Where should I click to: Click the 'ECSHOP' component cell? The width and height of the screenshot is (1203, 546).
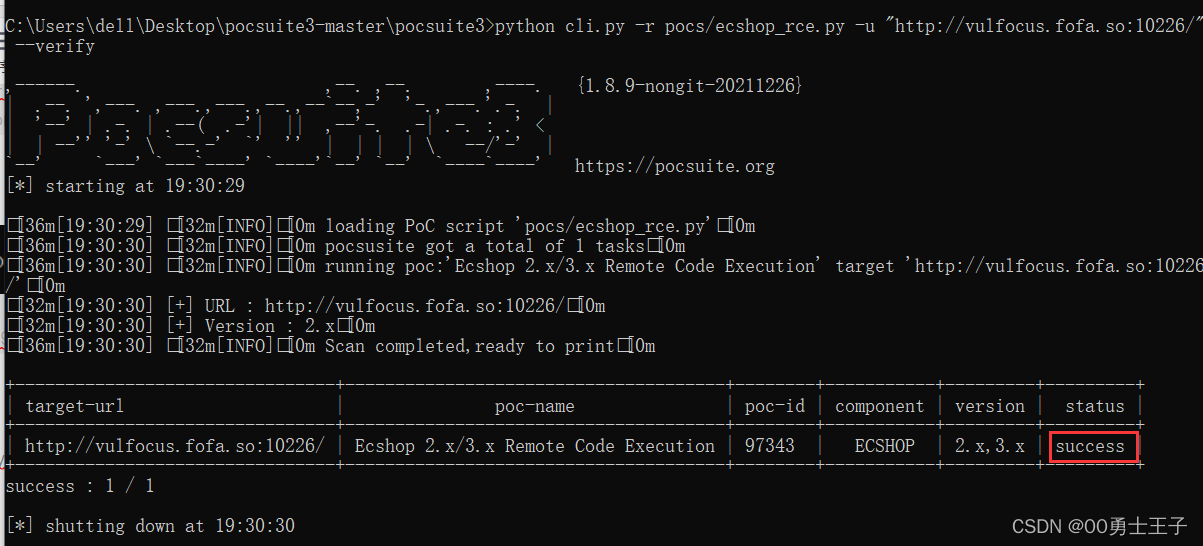pos(885,446)
